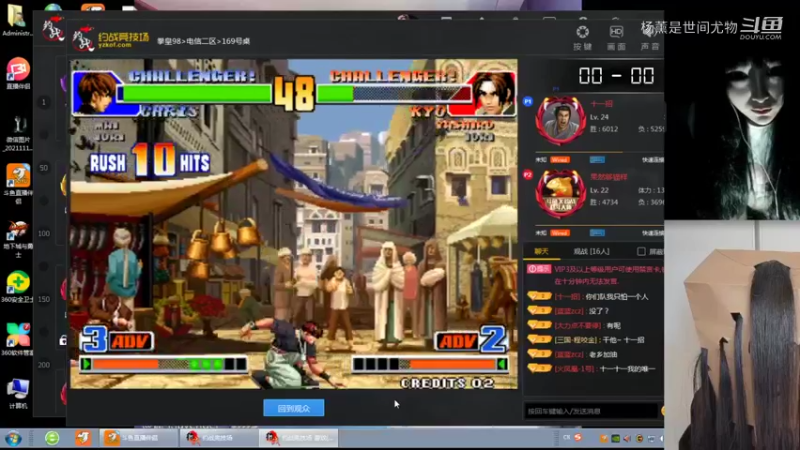800x450 pixels.
Task: Click chat message 你们队我只怕一个人
Action: point(617,296)
